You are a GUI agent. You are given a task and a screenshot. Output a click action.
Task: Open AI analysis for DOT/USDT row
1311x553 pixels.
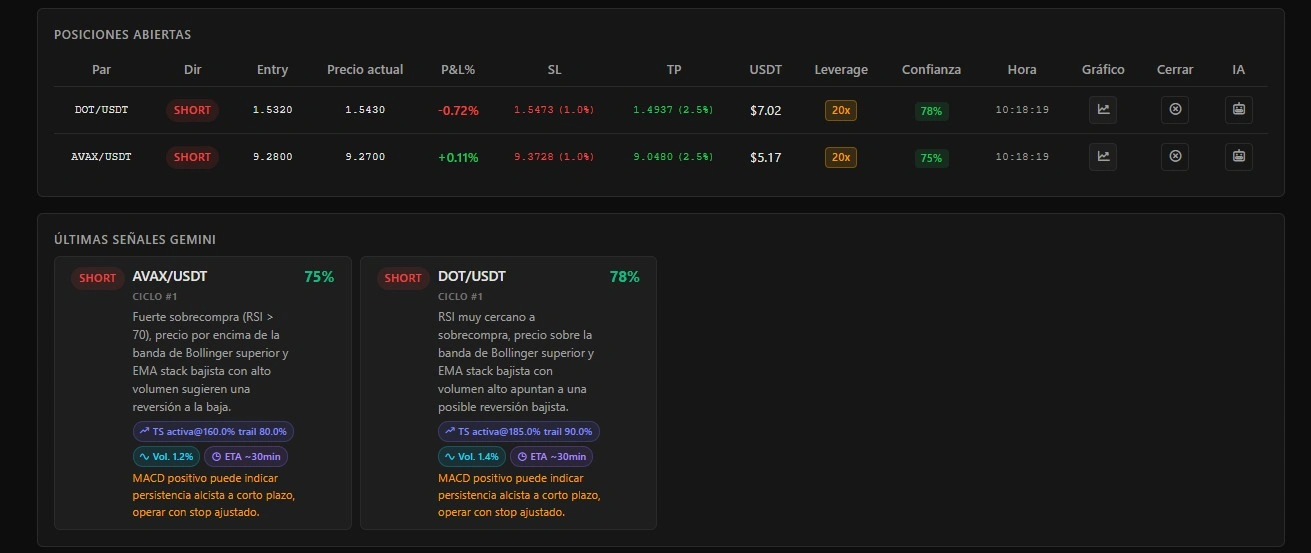[1239, 110]
